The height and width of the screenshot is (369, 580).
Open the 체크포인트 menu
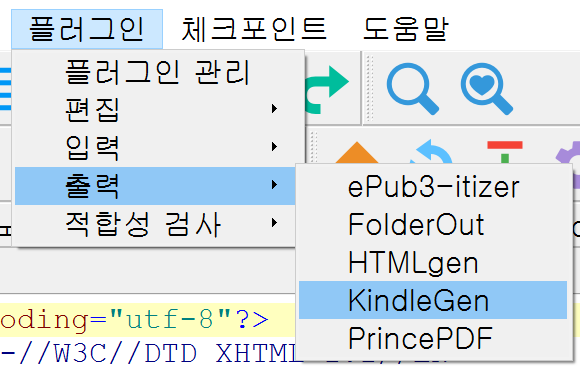point(254,29)
